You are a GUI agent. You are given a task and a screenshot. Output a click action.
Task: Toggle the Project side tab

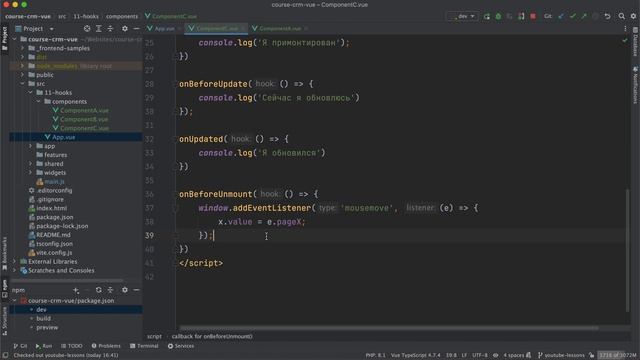coord(4,39)
